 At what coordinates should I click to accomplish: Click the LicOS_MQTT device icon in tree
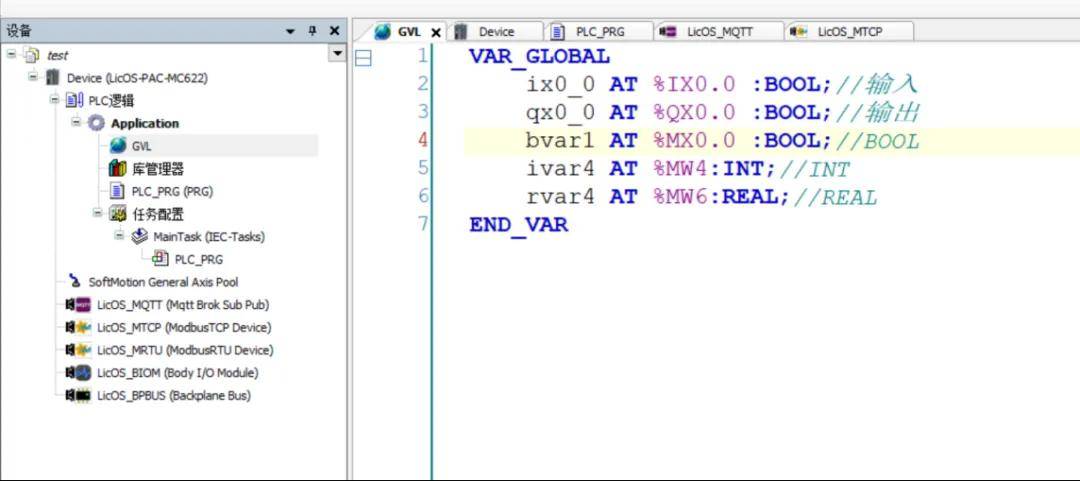(x=78, y=305)
